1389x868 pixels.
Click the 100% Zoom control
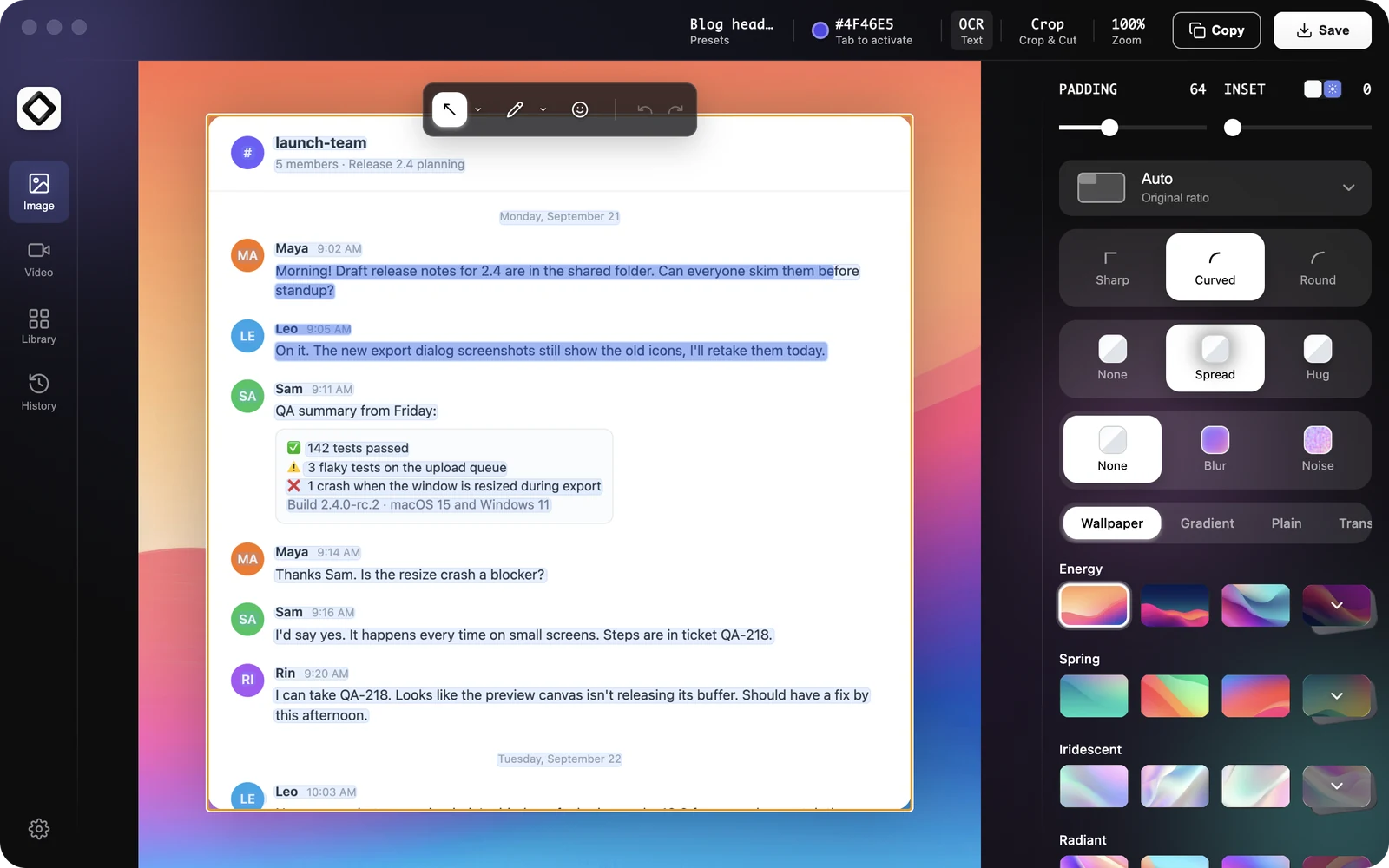(1128, 30)
